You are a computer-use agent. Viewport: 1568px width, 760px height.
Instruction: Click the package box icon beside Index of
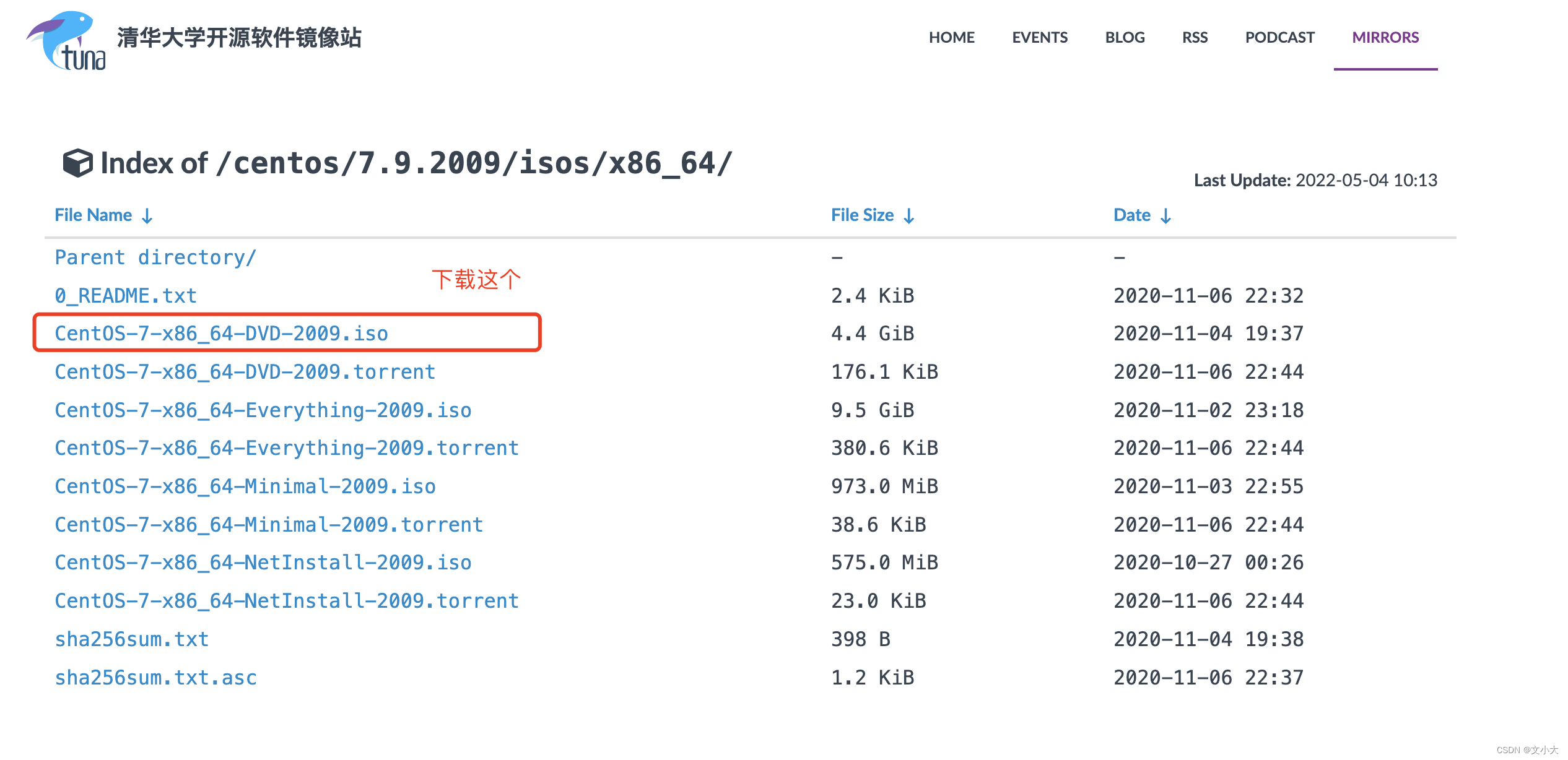(77, 163)
